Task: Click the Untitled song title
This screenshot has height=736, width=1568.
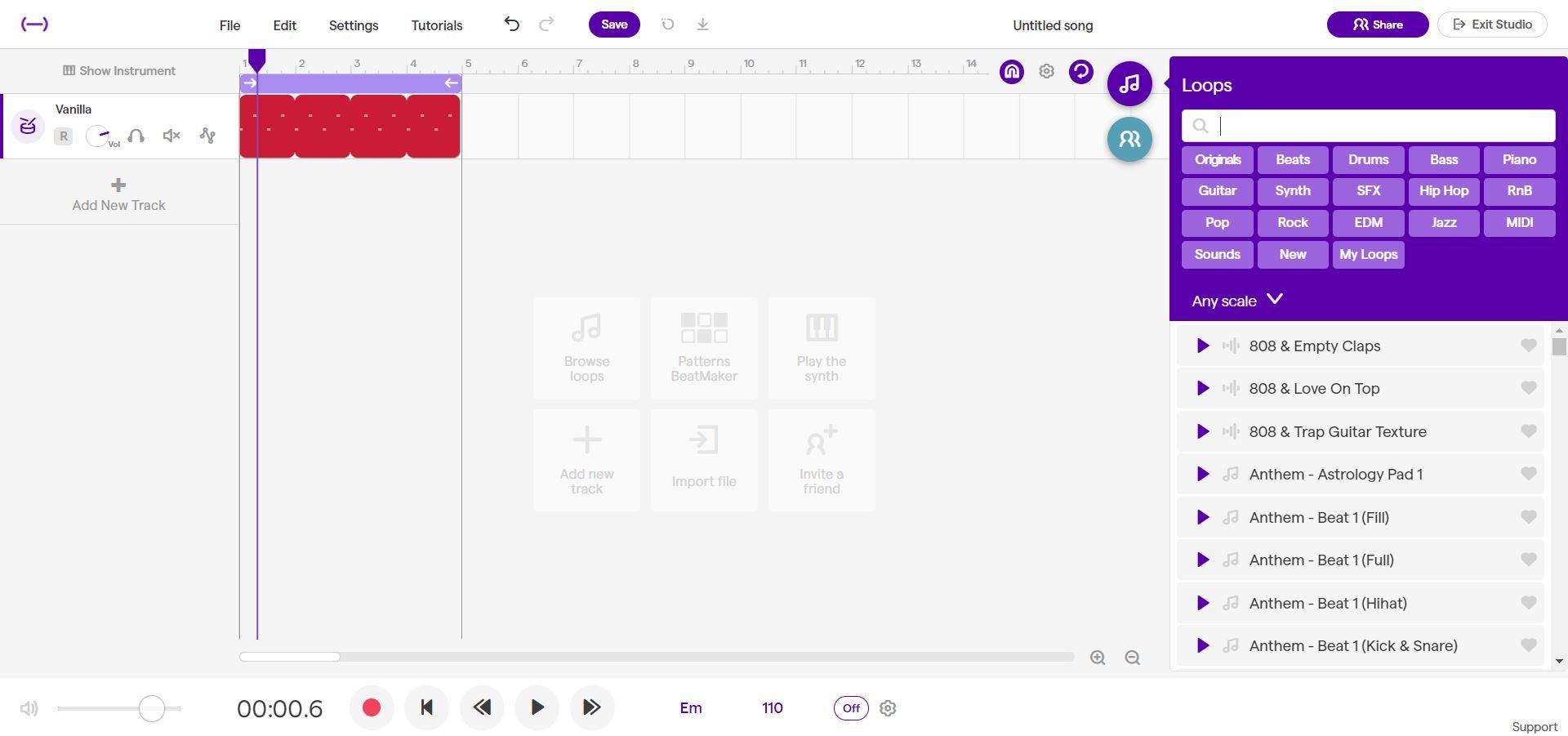Action: point(1053,25)
